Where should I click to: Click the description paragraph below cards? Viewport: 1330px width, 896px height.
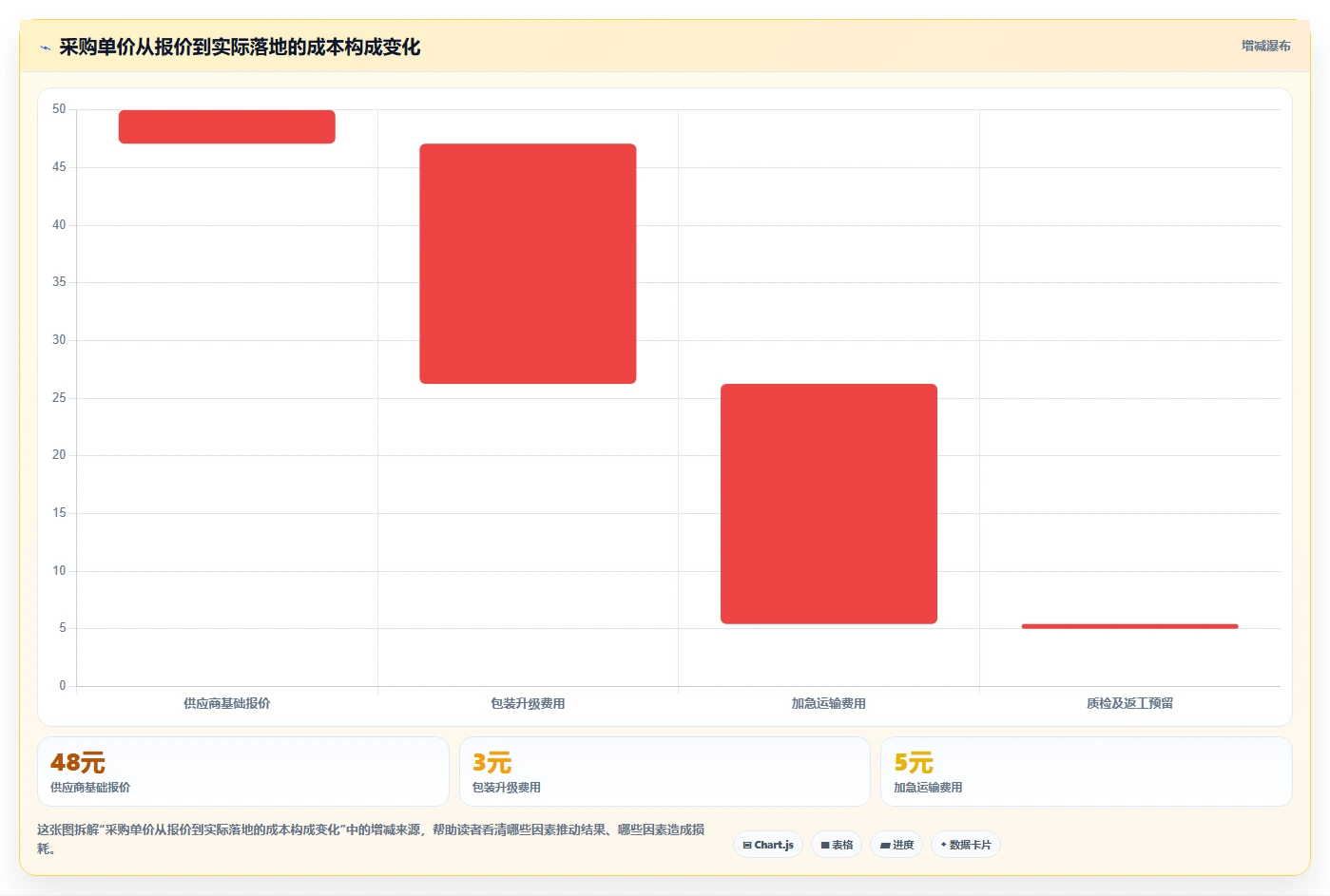(371, 839)
